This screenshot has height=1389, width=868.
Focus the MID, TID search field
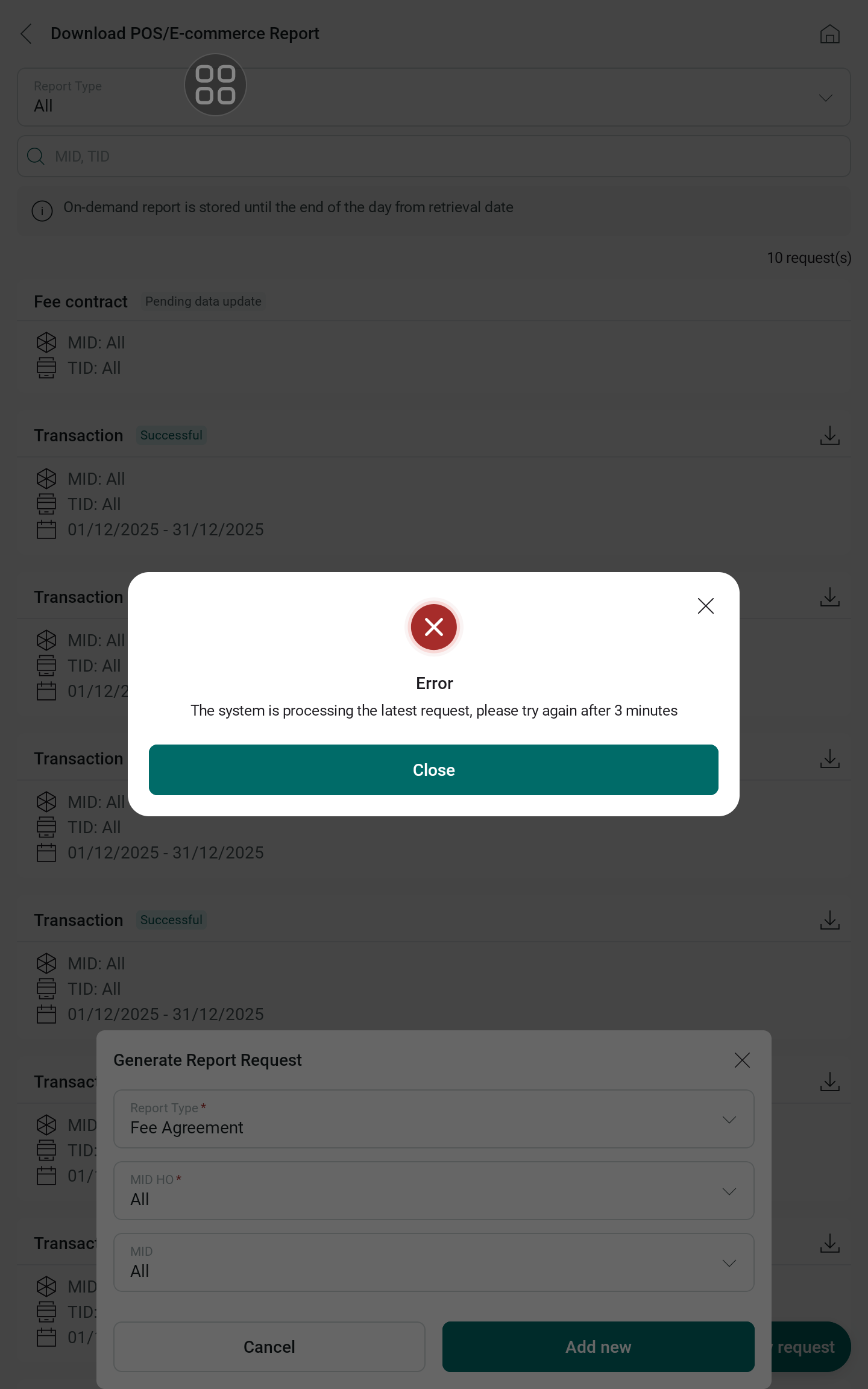click(x=434, y=156)
